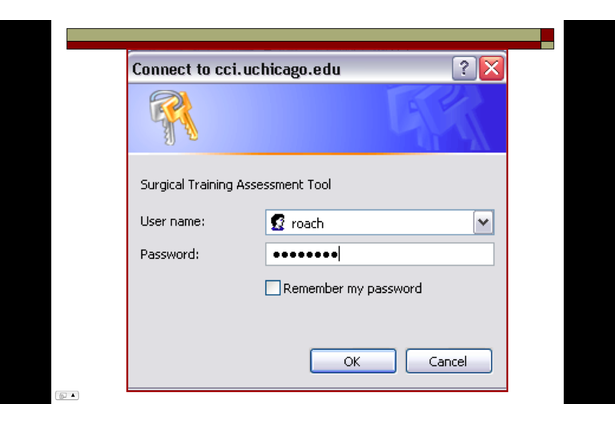Expand the User name dropdown arrow
The width and height of the screenshot is (615, 424).
(483, 222)
